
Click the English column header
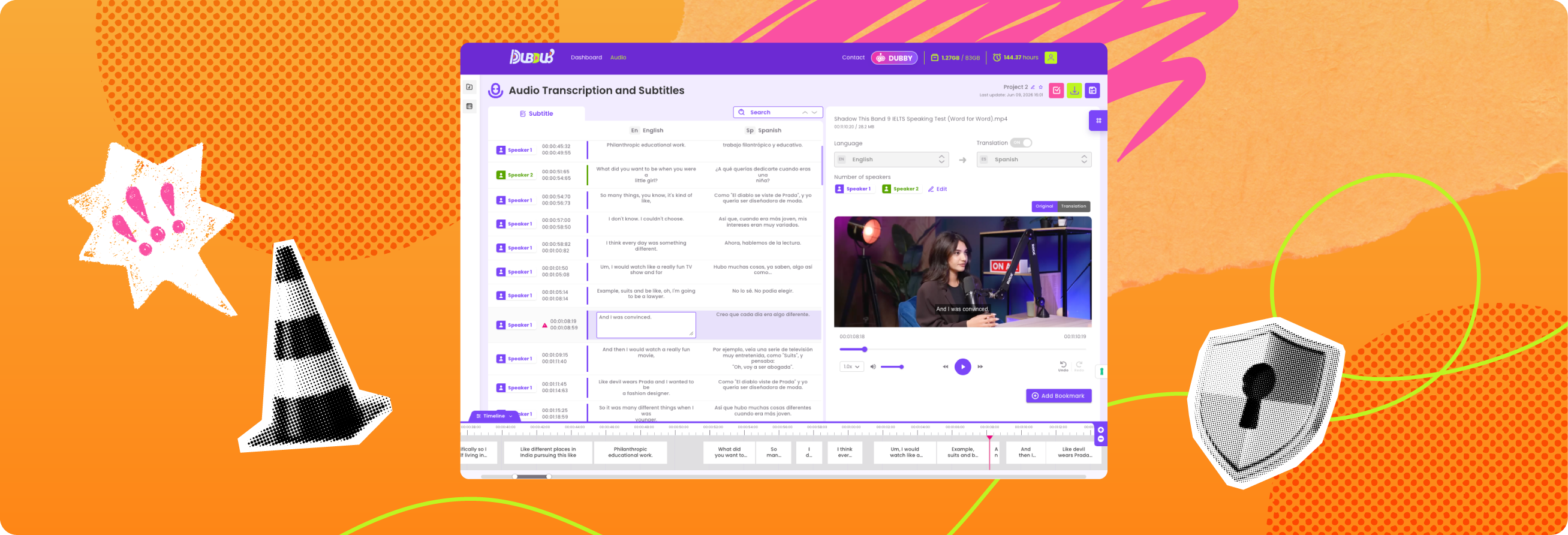646,130
